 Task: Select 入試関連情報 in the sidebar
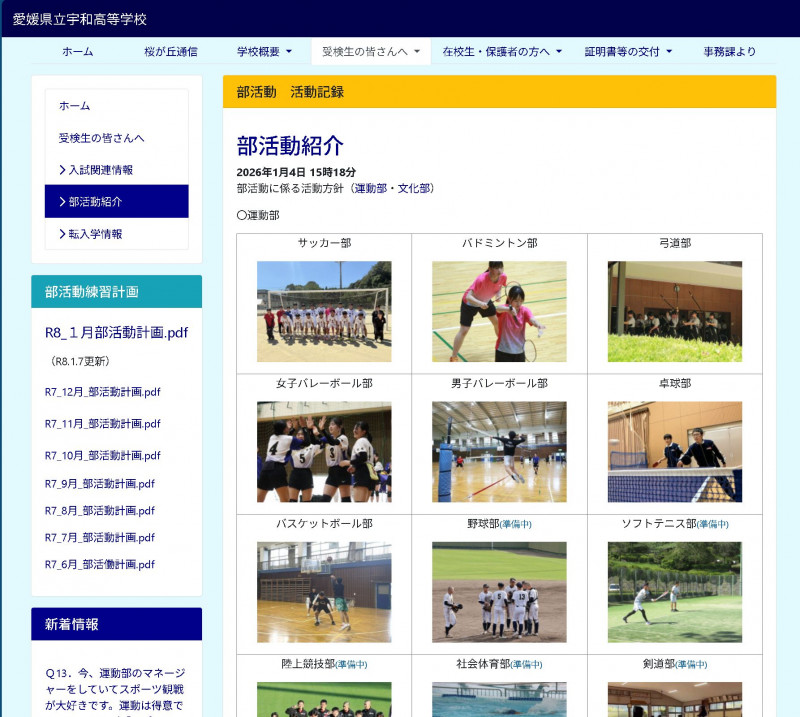(x=100, y=170)
